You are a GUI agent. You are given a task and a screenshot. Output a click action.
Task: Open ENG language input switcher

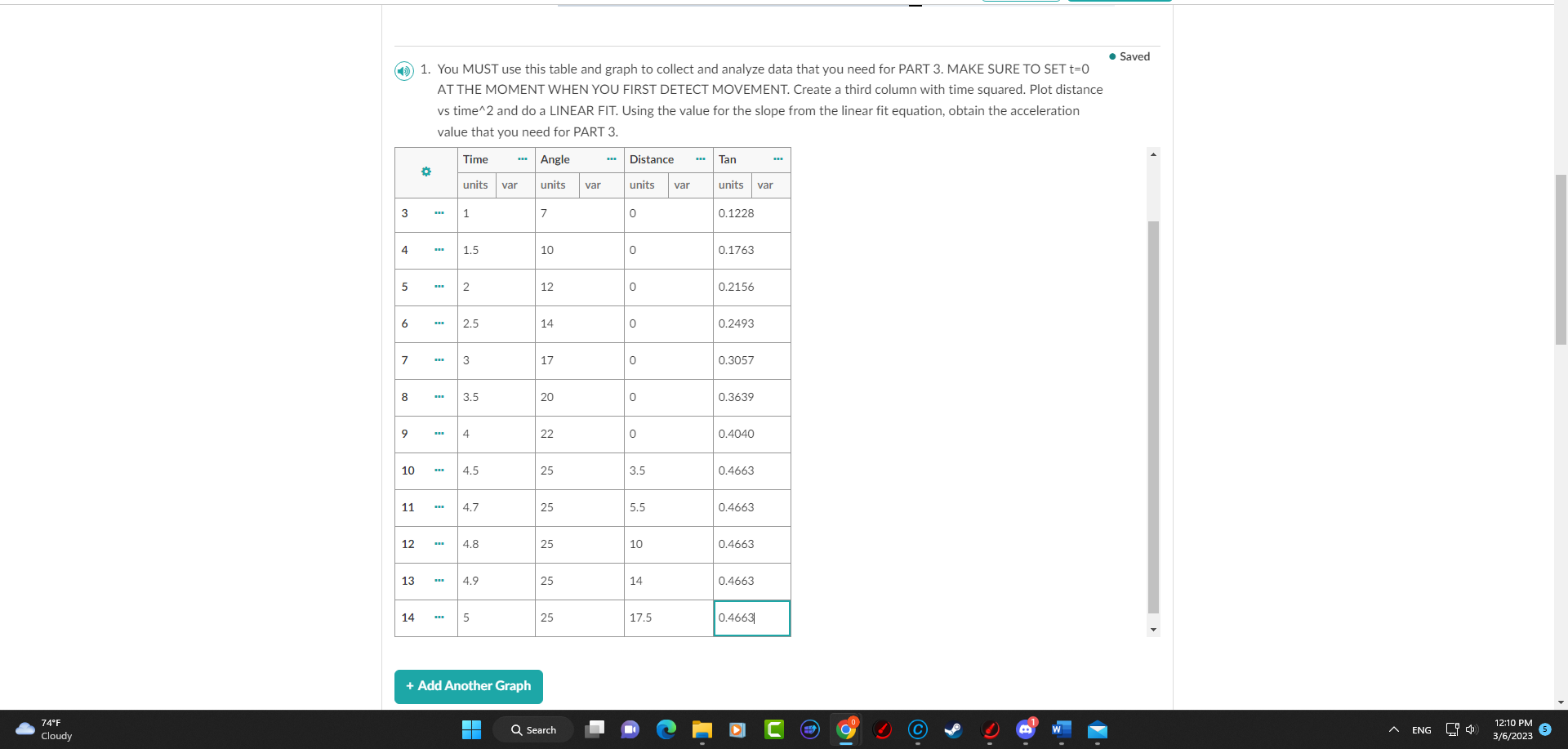point(1422,729)
